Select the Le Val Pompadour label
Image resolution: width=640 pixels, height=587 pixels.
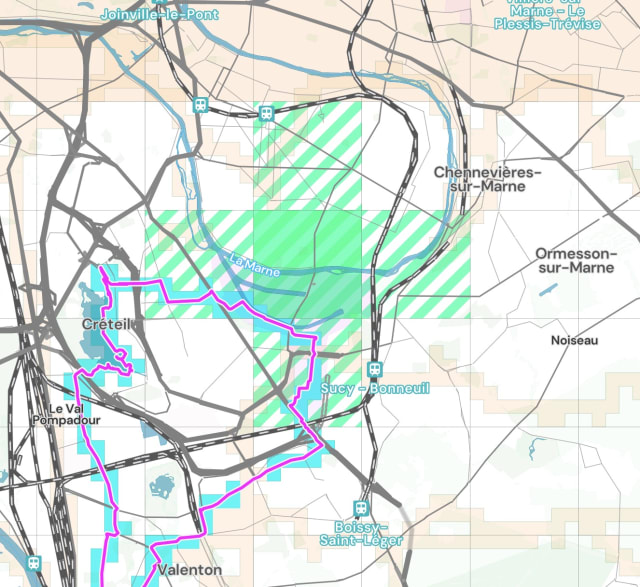pos(66,414)
